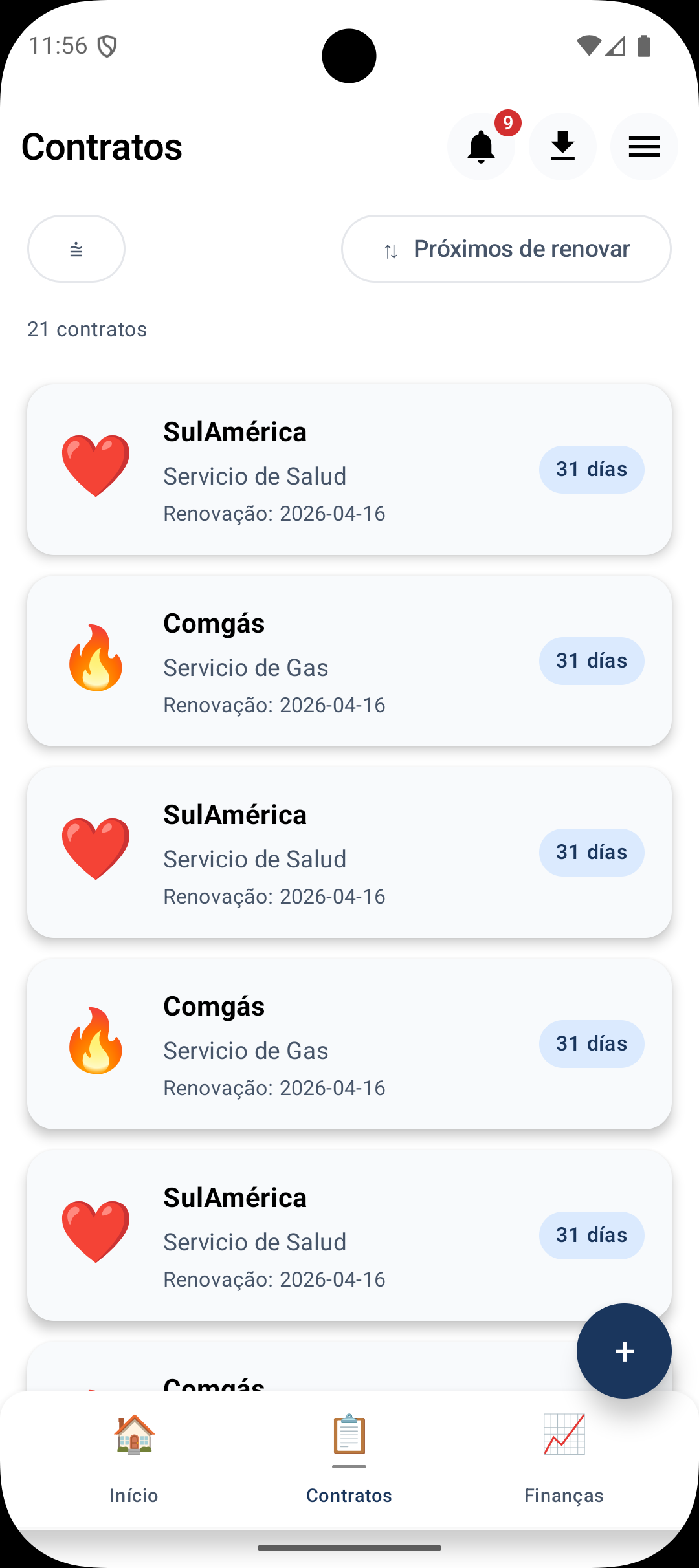Open the hamburger menu
Image resolution: width=699 pixels, height=1568 pixels.
[x=644, y=147]
